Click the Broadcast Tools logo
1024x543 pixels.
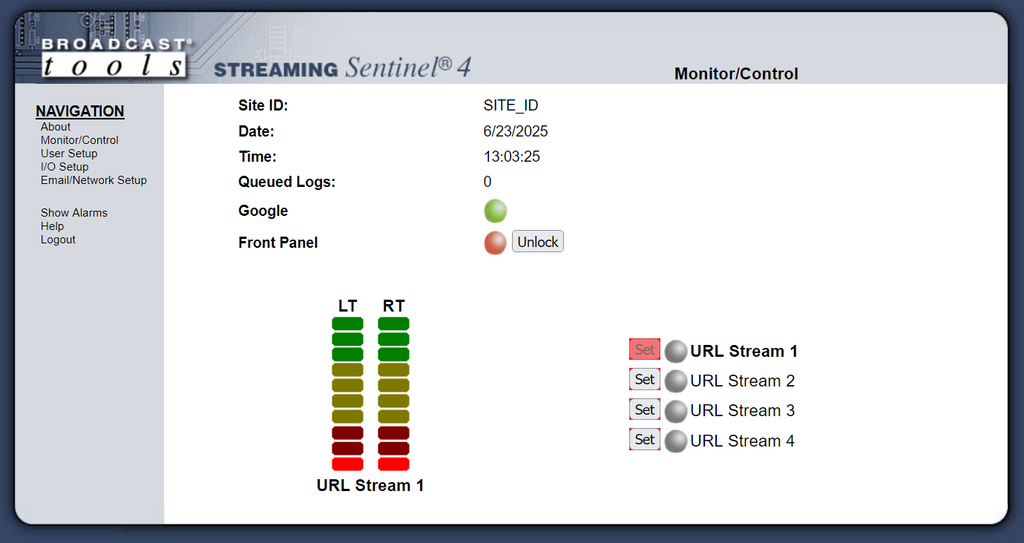click(115, 58)
